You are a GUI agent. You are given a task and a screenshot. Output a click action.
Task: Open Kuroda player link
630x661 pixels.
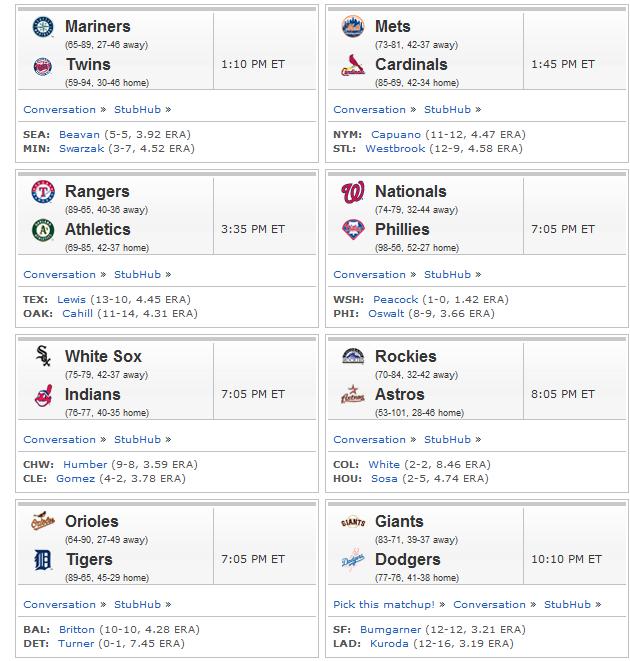tap(389, 643)
